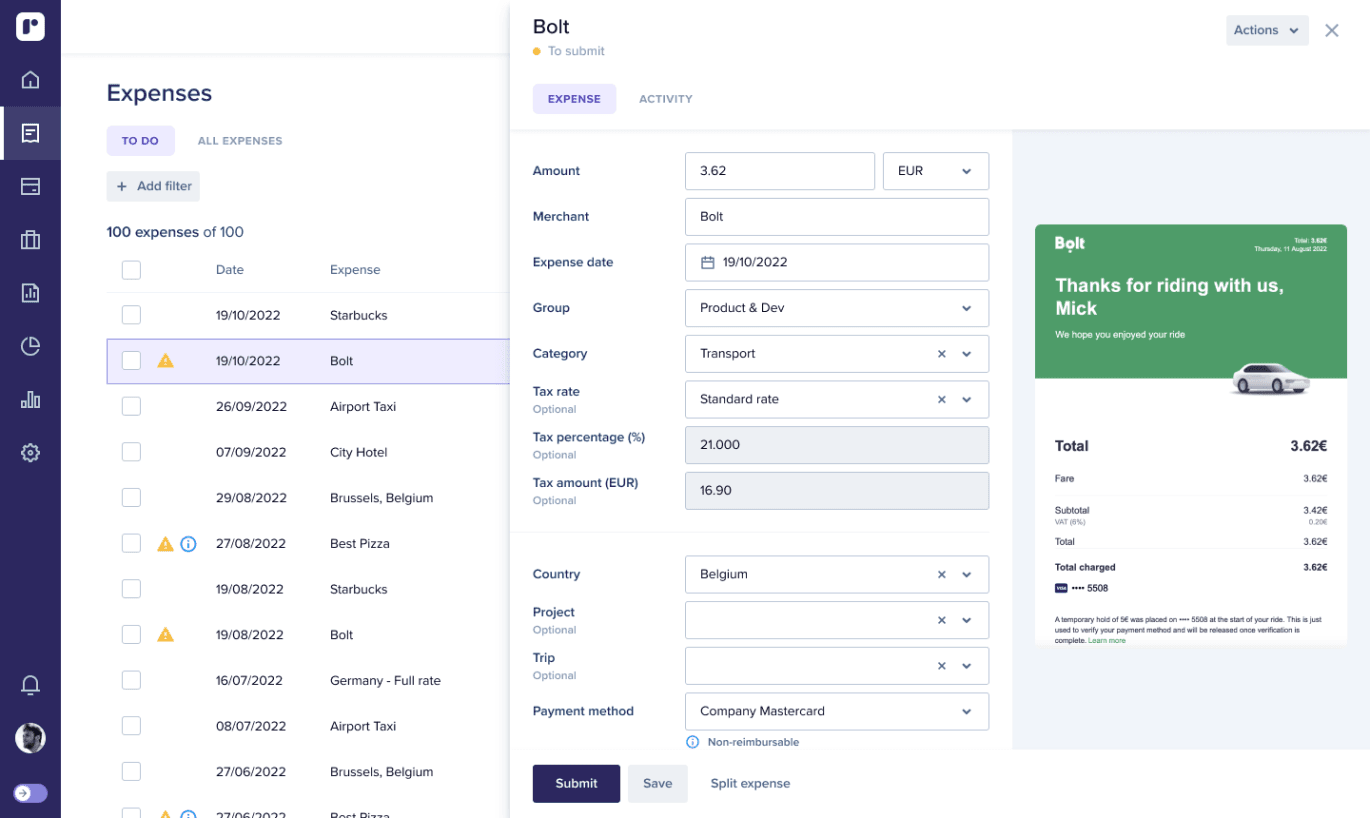The image size is (1370, 818).
Task: Open the Cards icon in sidebar
Action: tap(30, 186)
